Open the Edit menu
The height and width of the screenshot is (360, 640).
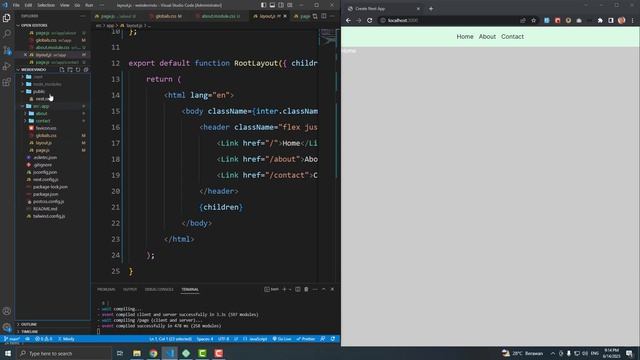(28, 5)
